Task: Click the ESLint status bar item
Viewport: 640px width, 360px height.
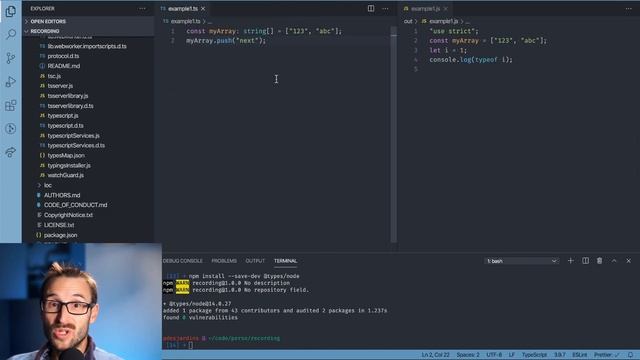Action: 580,355
